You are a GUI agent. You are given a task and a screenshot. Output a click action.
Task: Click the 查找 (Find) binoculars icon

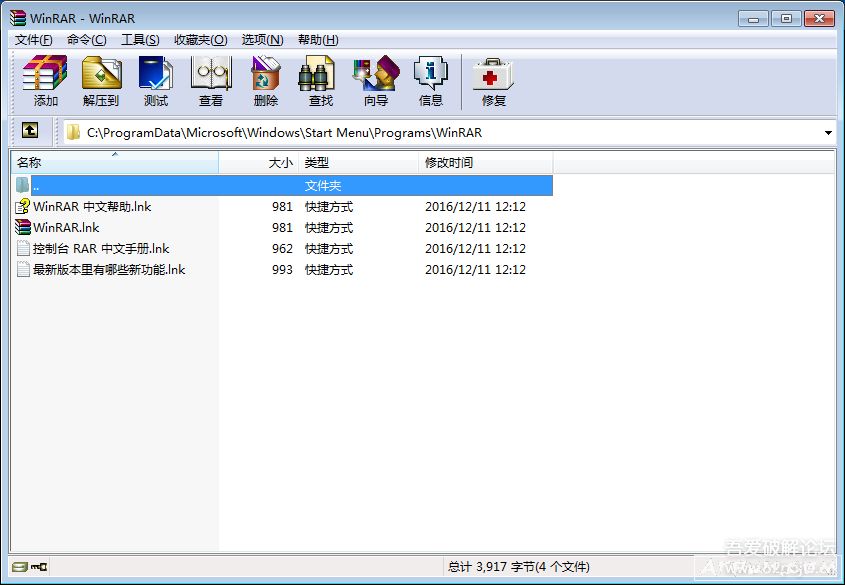tap(316, 73)
